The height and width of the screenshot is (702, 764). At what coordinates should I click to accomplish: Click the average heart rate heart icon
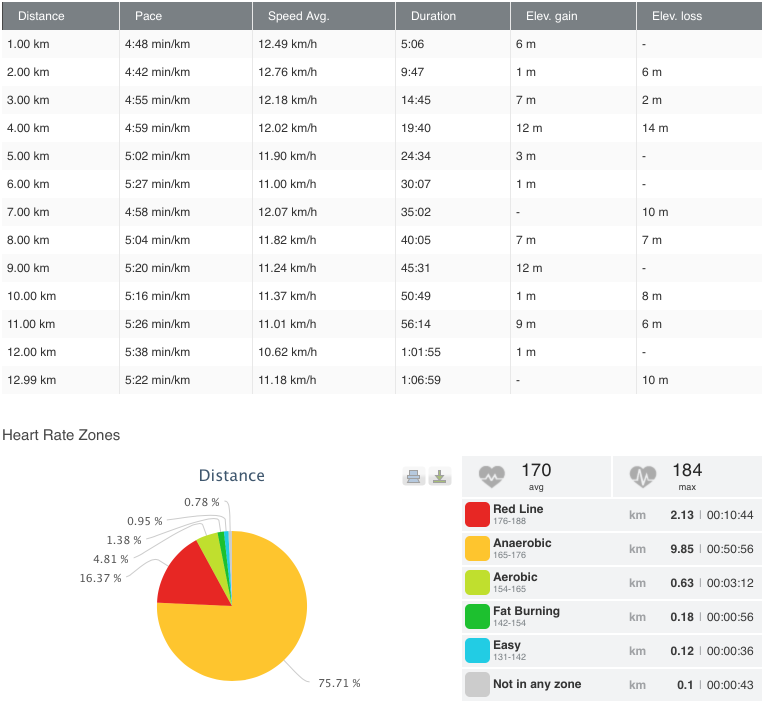[x=492, y=477]
